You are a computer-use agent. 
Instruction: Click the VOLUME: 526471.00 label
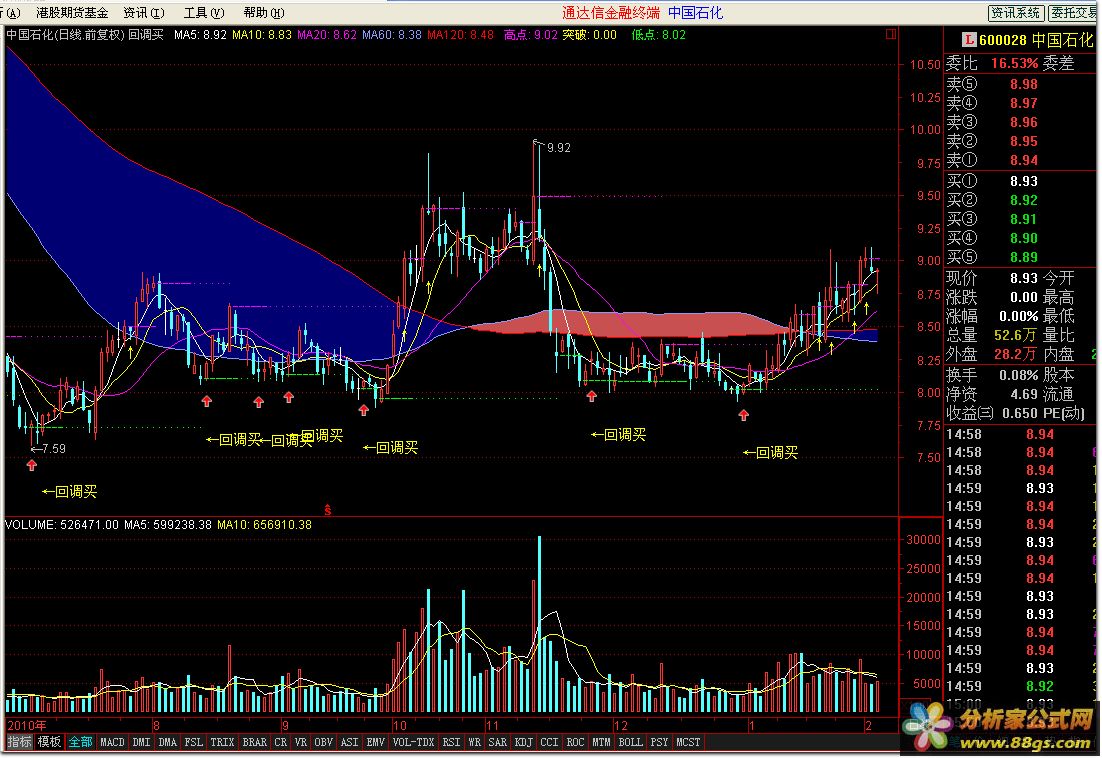click(62, 525)
